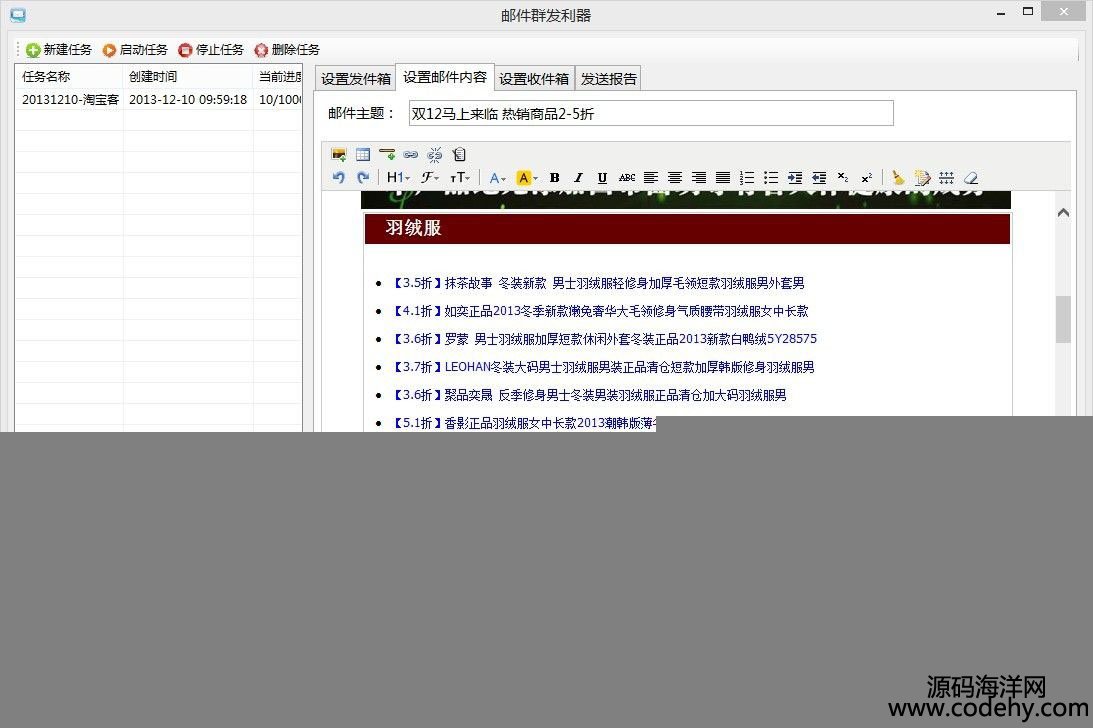The image size is (1093, 728).
Task: Switch to the 设置邮件内容 tab
Action: pyautogui.click(x=445, y=77)
